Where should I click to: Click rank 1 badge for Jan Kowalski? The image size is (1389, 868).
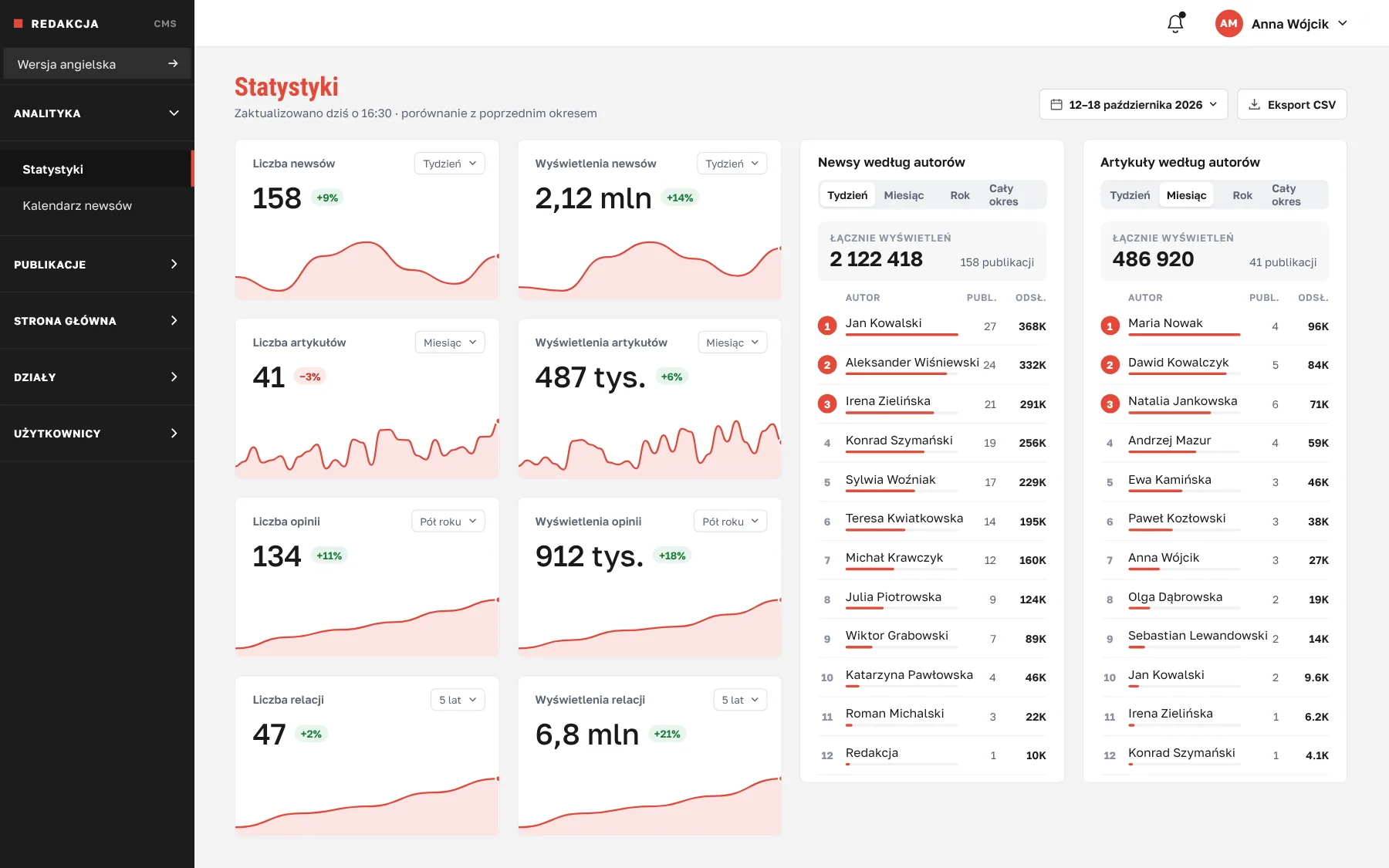827,326
